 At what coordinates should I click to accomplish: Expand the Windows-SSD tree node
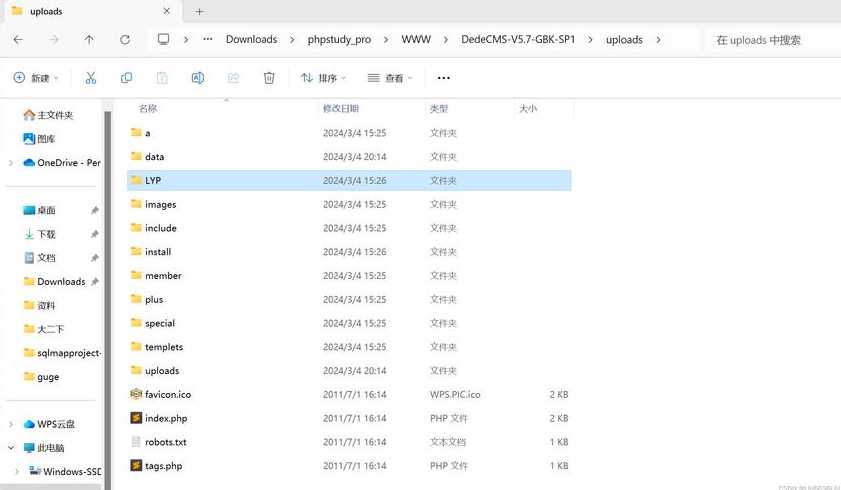click(x=17, y=471)
